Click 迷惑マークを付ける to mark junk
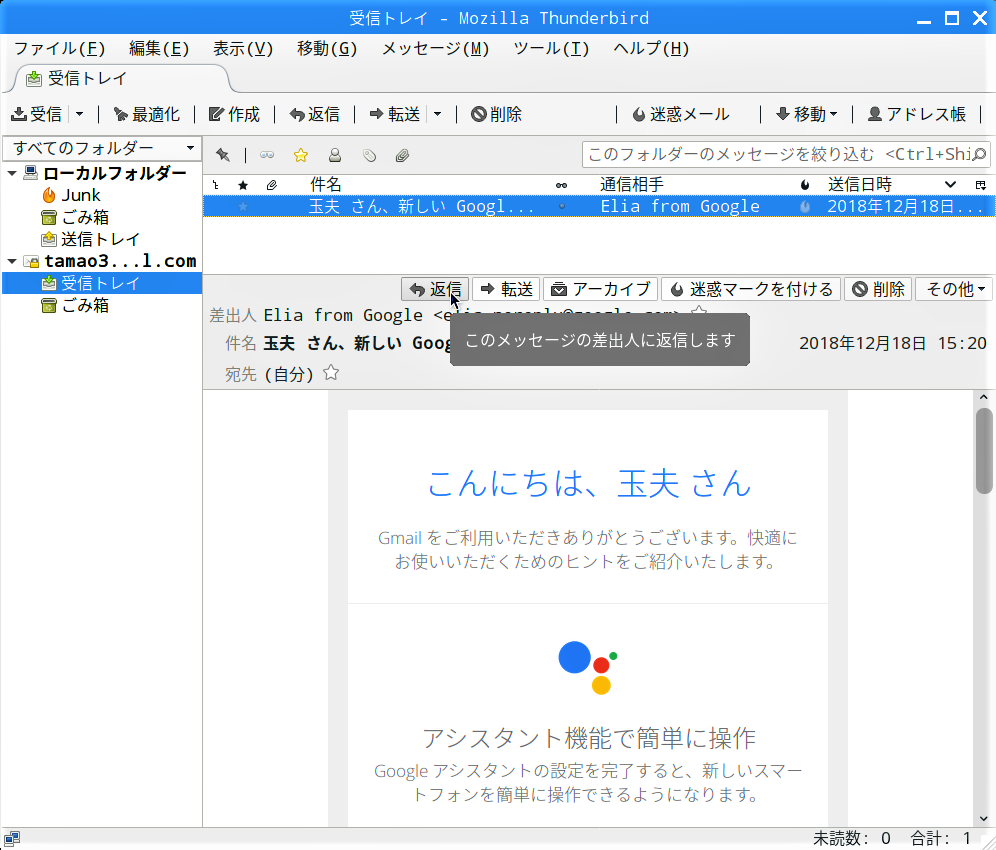This screenshot has height=850, width=996. pyautogui.click(x=751, y=289)
